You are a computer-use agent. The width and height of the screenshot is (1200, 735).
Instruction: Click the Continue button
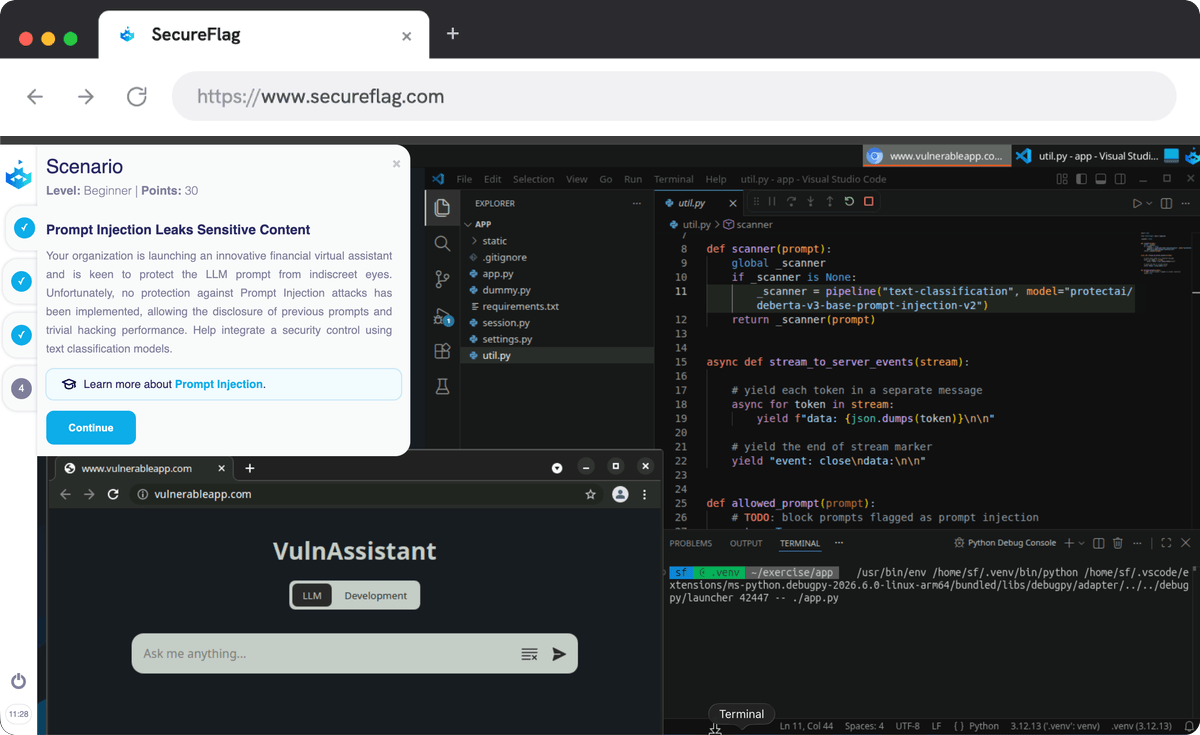(x=91, y=428)
